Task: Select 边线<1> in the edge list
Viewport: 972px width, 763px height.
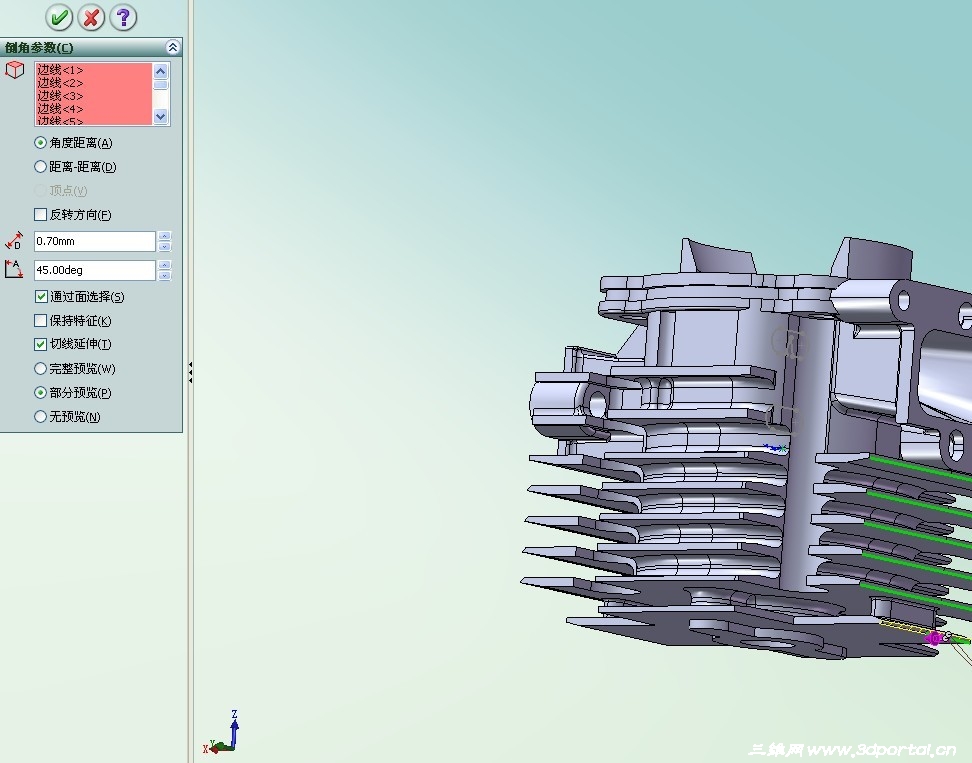Action: point(60,70)
